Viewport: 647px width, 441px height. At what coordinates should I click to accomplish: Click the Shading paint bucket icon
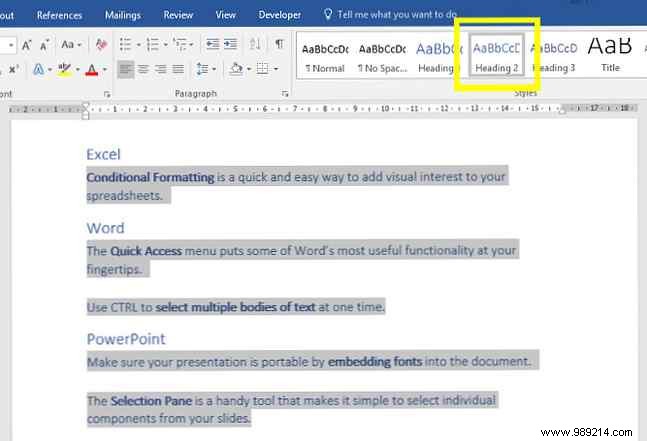pos(236,68)
